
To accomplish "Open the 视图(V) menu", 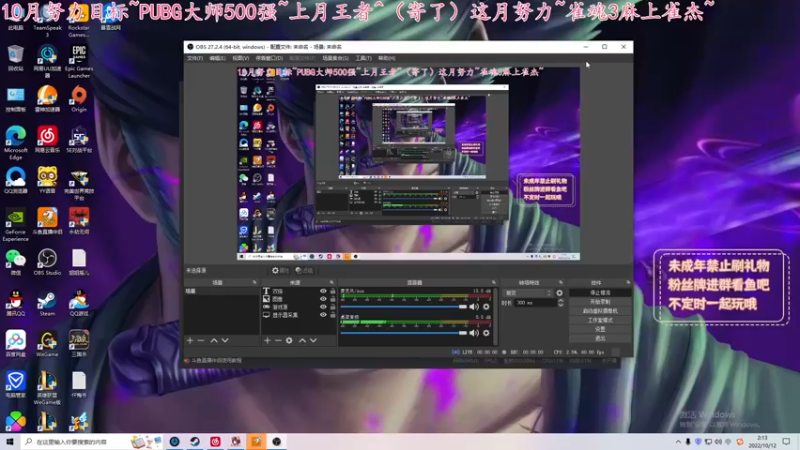I will point(240,58).
